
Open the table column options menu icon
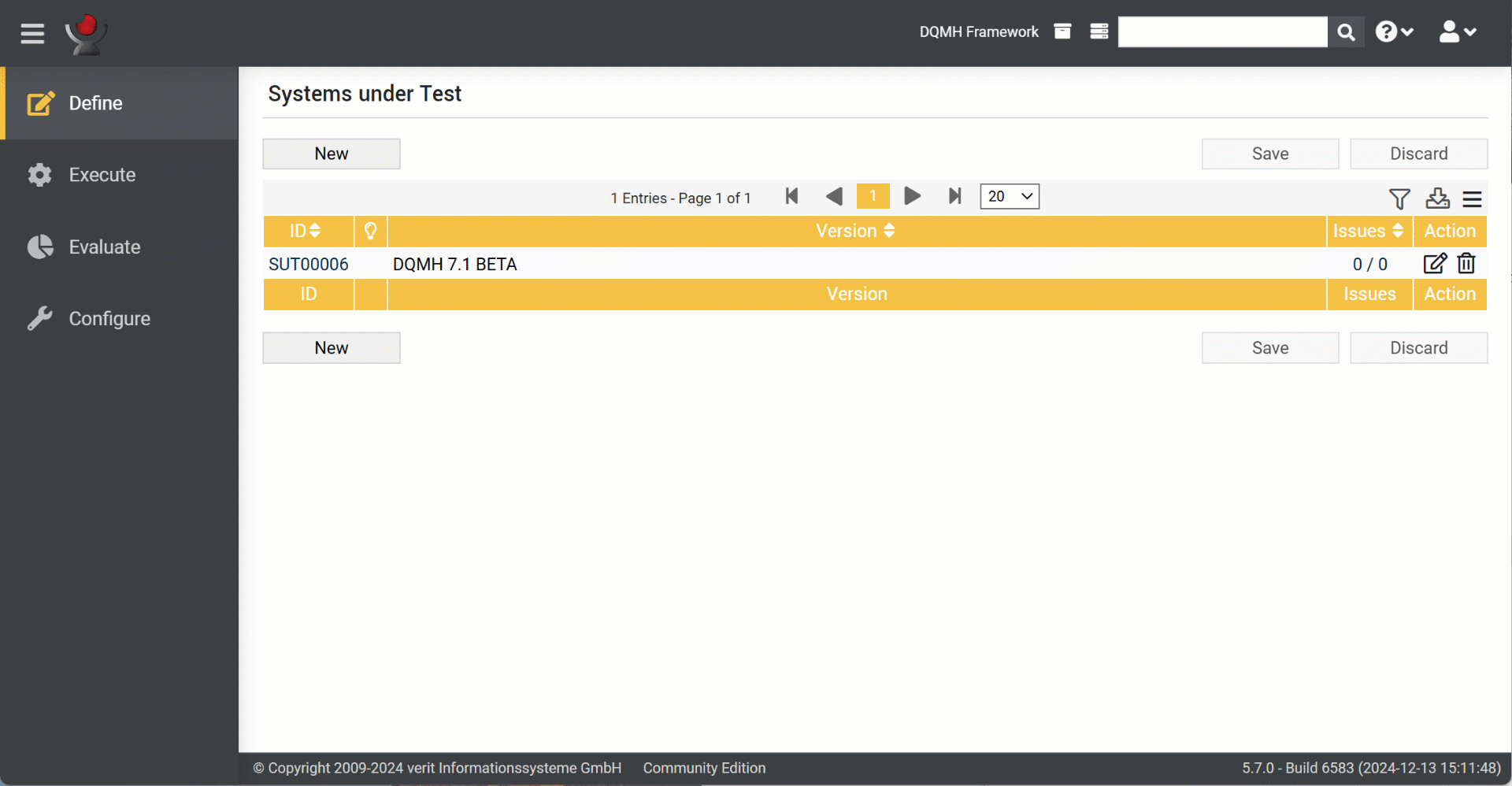(x=1472, y=199)
